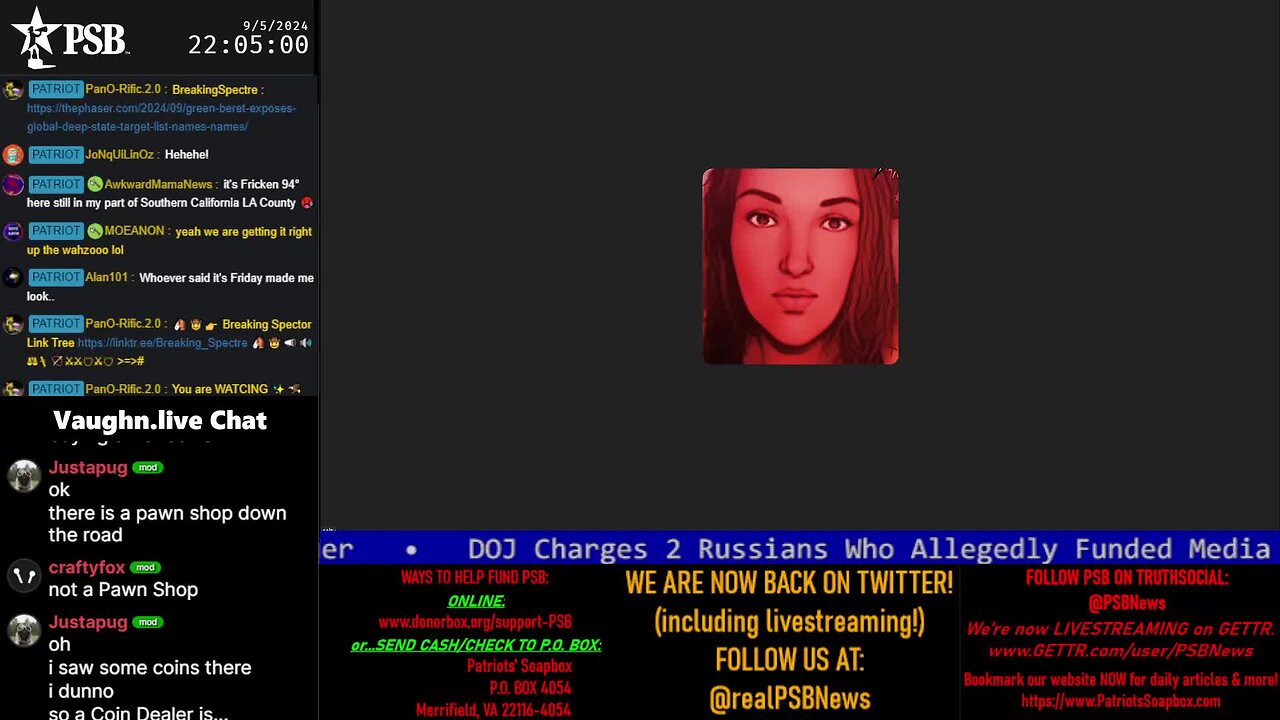Viewport: 1280px width, 720px height.
Task: Click the @PSBNews TruthSocial handle
Action: point(1127,602)
